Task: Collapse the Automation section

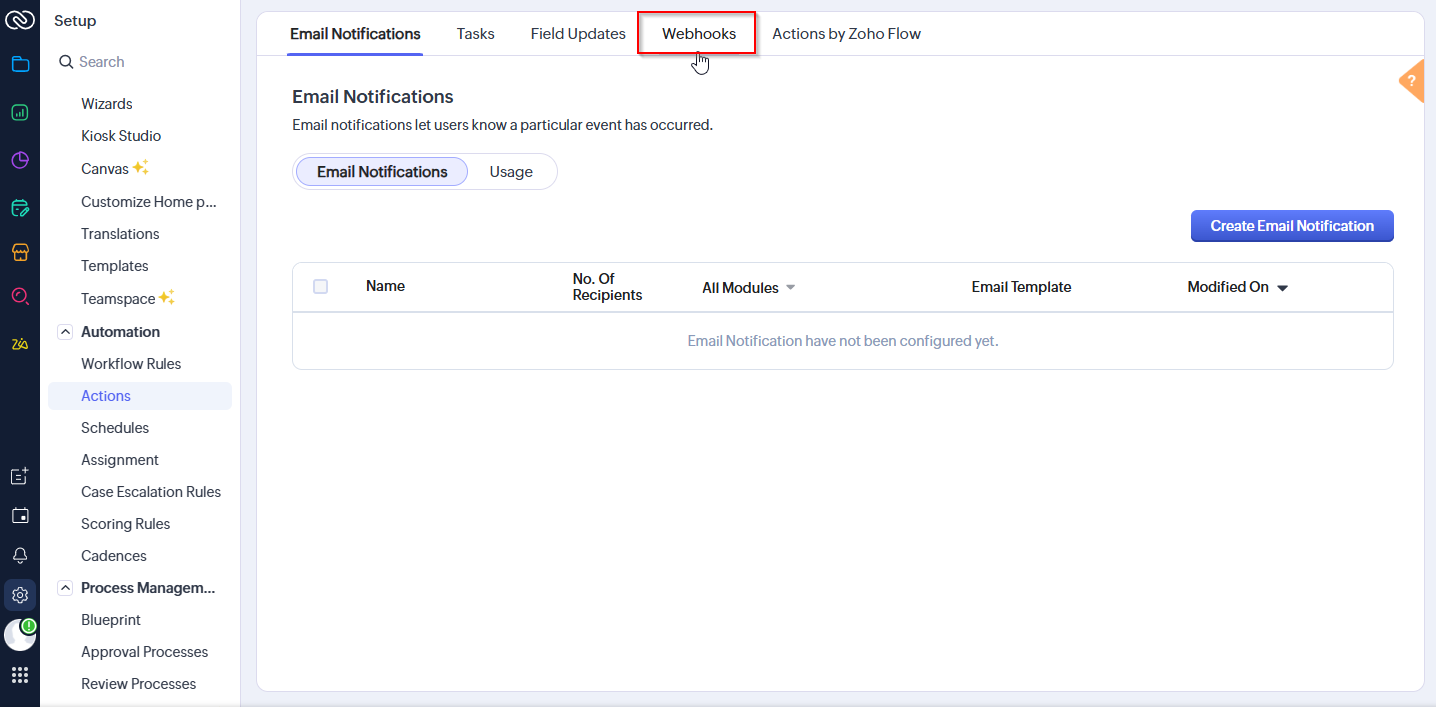Action: [x=65, y=332]
